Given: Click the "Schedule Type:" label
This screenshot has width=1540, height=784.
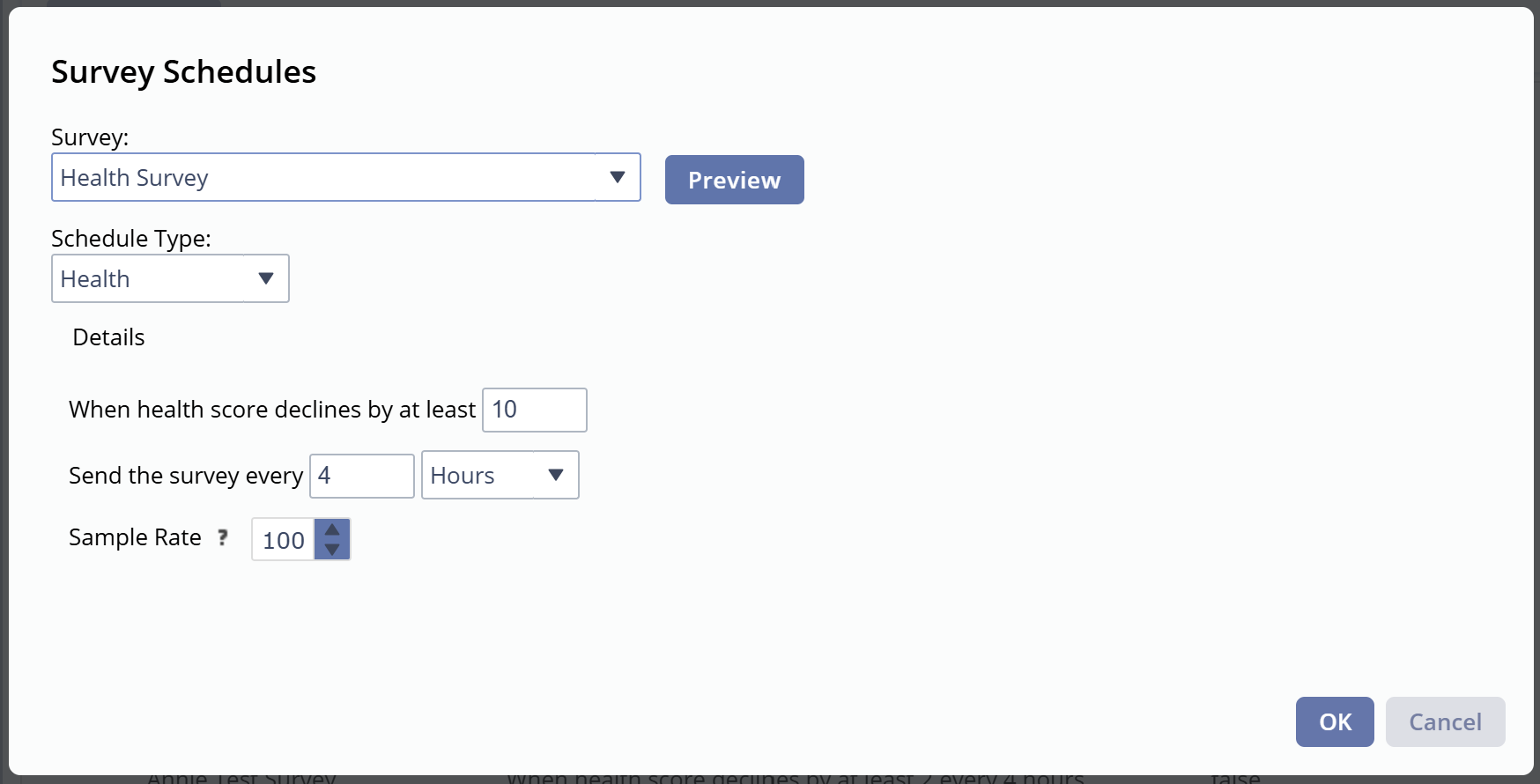Looking at the screenshot, I should pyautogui.click(x=130, y=239).
